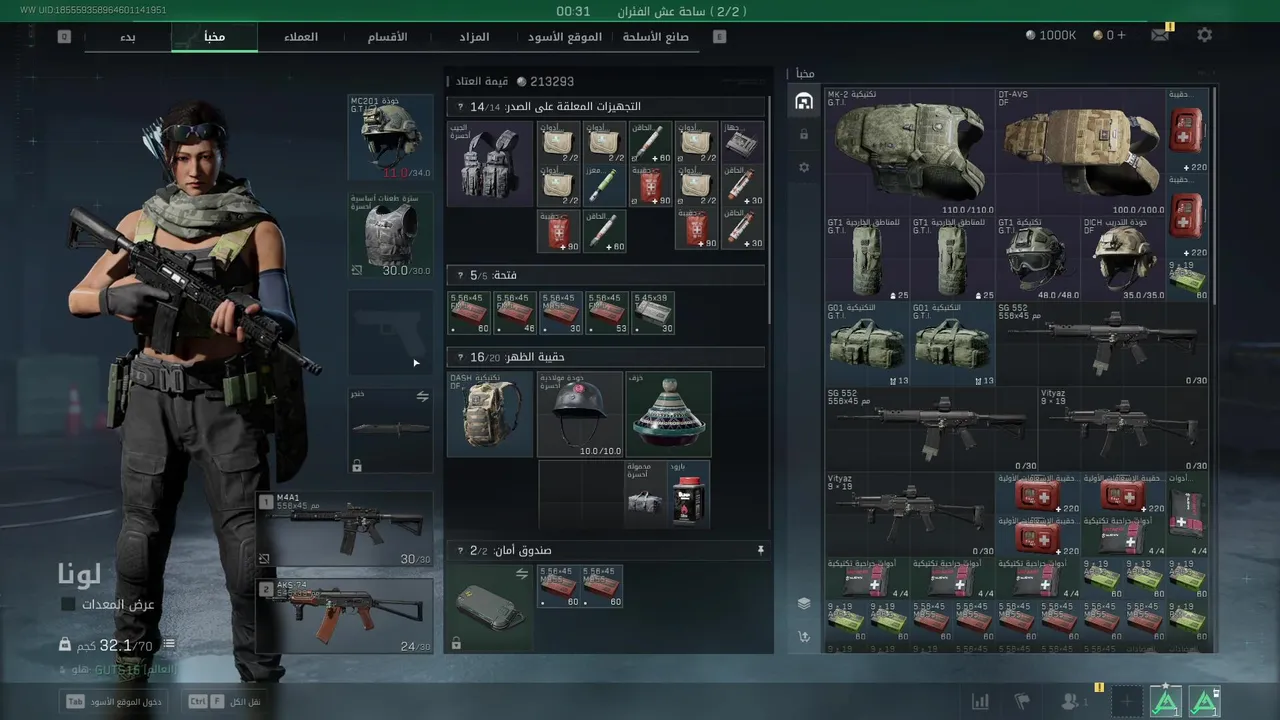Open the stash sidebar gear icon

[x=803, y=167]
